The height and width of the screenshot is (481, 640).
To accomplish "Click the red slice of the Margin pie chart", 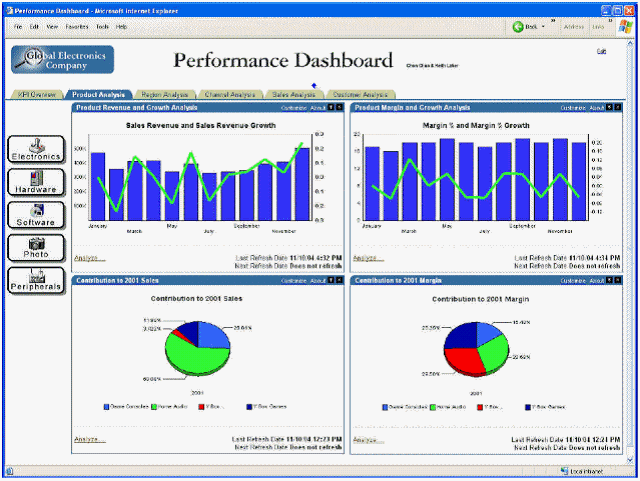I will (x=463, y=360).
